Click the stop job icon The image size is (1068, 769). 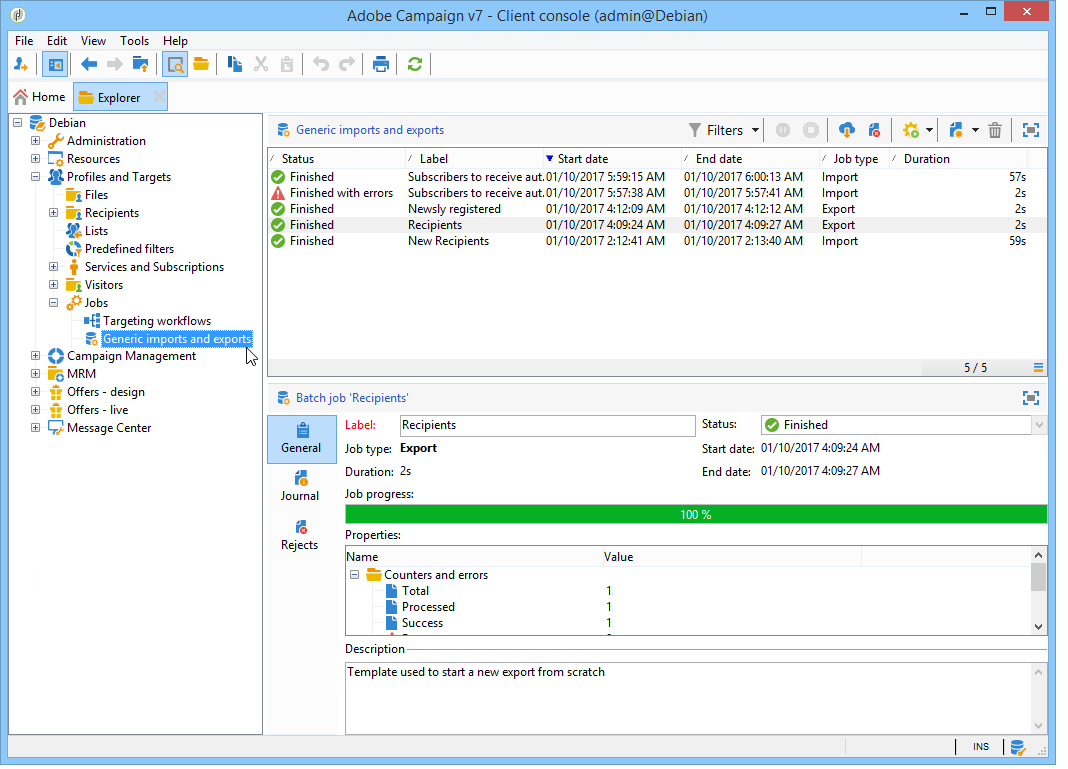click(811, 130)
